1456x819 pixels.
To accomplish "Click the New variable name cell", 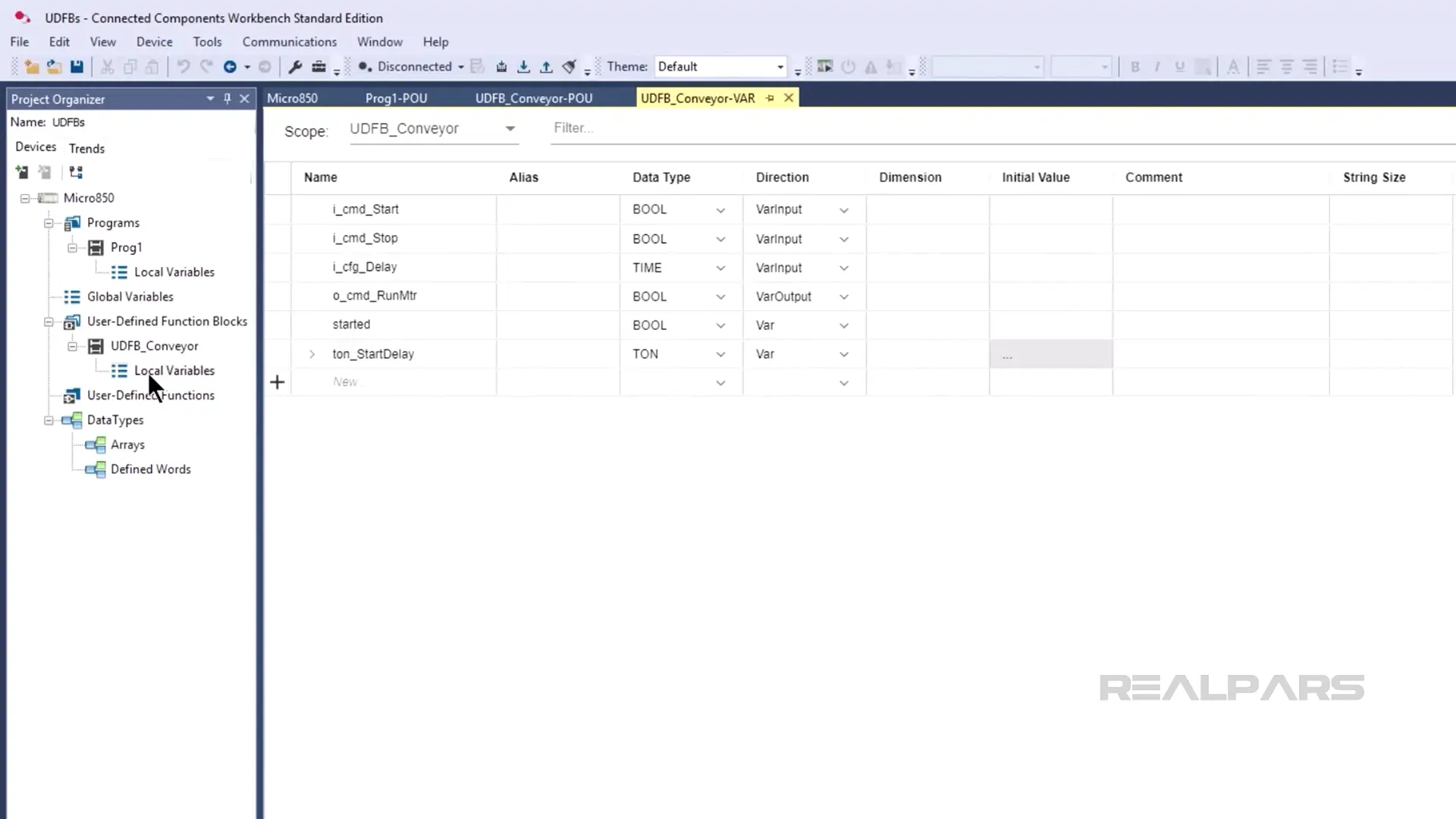I will coord(394,382).
